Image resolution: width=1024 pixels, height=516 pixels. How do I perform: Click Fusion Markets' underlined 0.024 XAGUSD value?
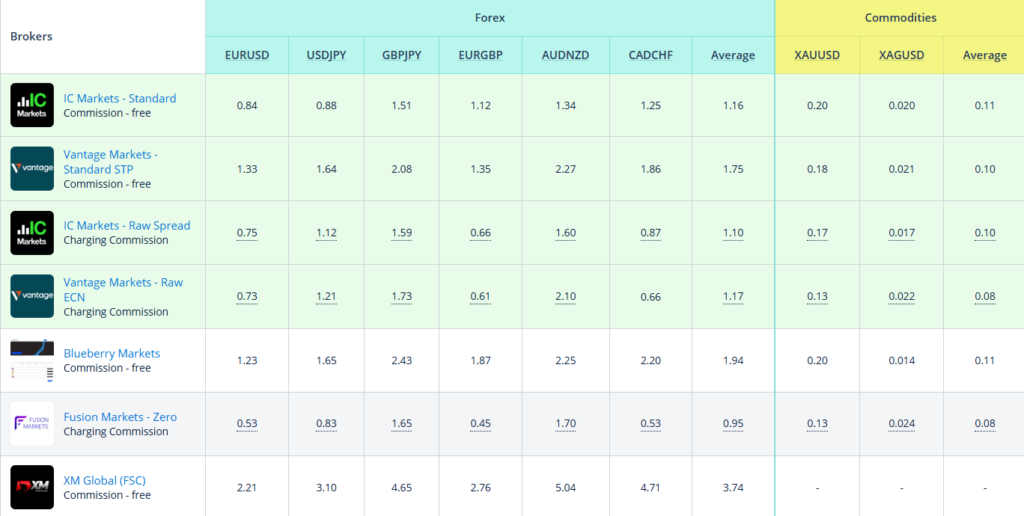click(x=901, y=424)
